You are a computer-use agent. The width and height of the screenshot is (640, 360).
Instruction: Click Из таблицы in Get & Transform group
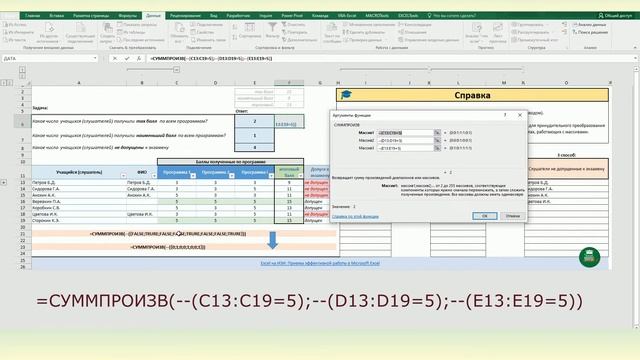coord(131,32)
